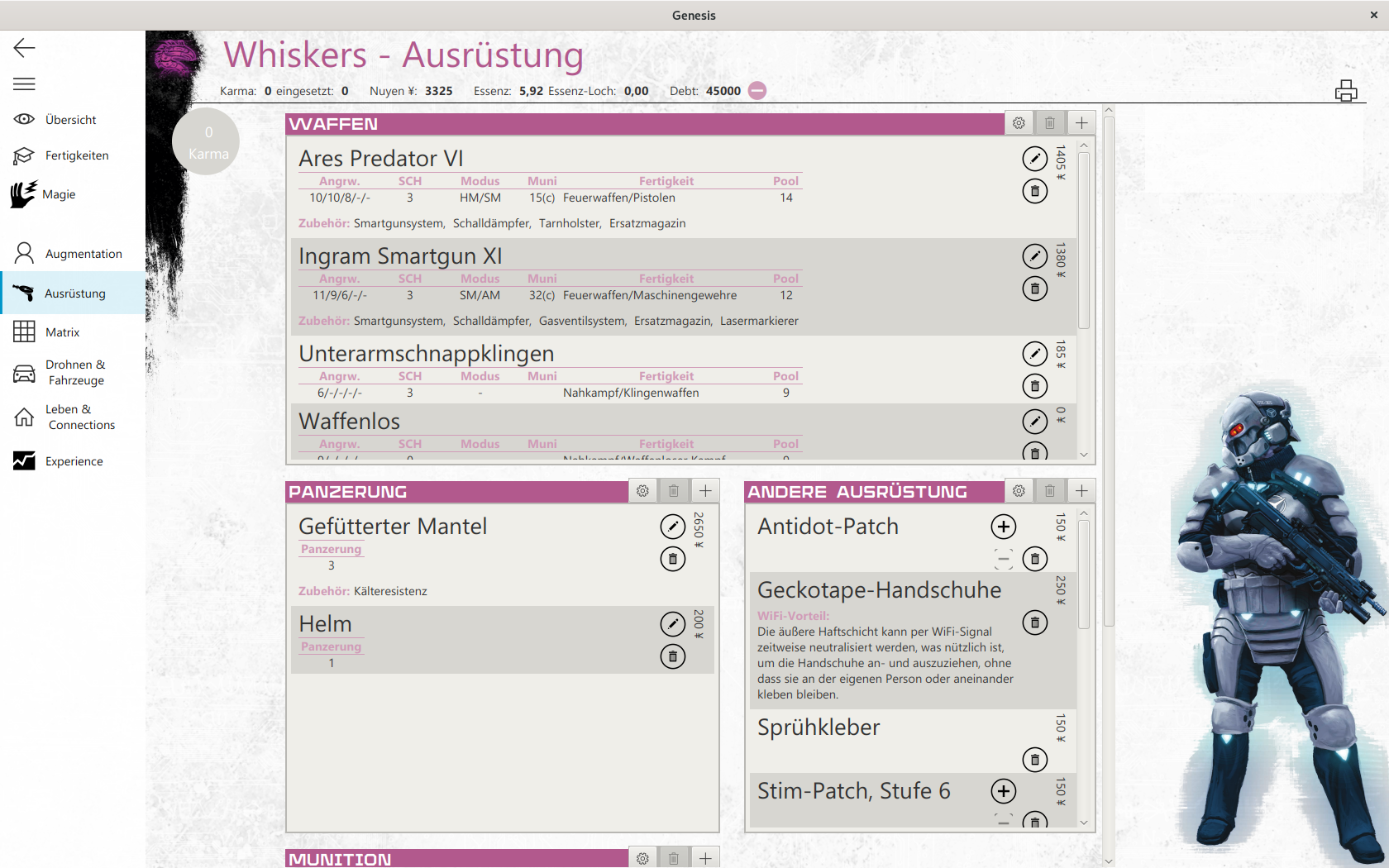Open the Magie section
This screenshot has width=1389, height=868.
tap(58, 194)
